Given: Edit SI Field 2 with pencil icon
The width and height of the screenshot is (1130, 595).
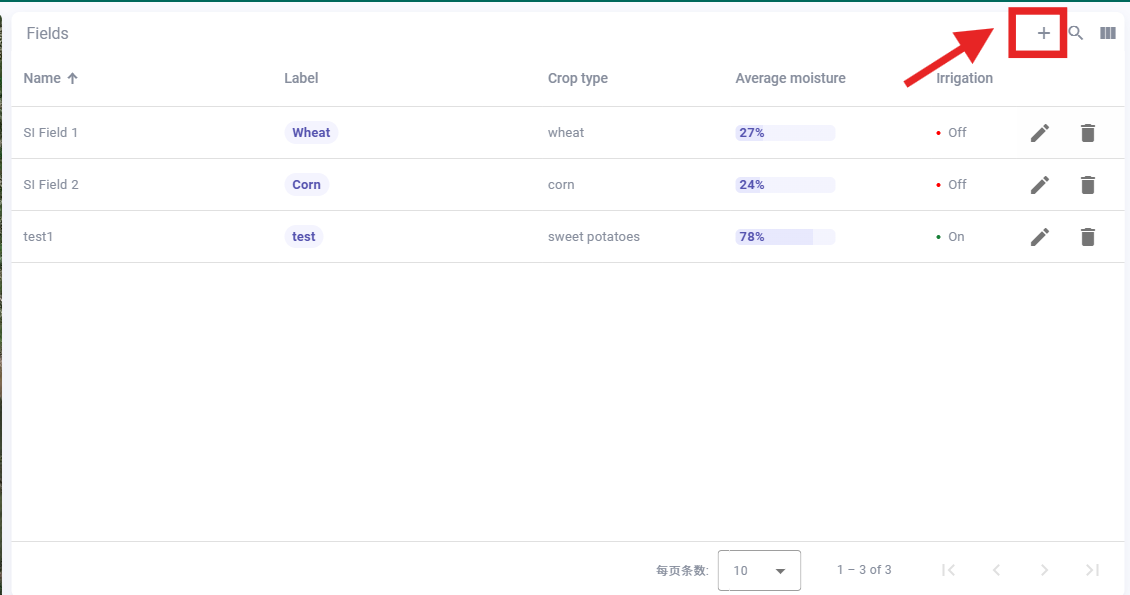Looking at the screenshot, I should pos(1040,185).
